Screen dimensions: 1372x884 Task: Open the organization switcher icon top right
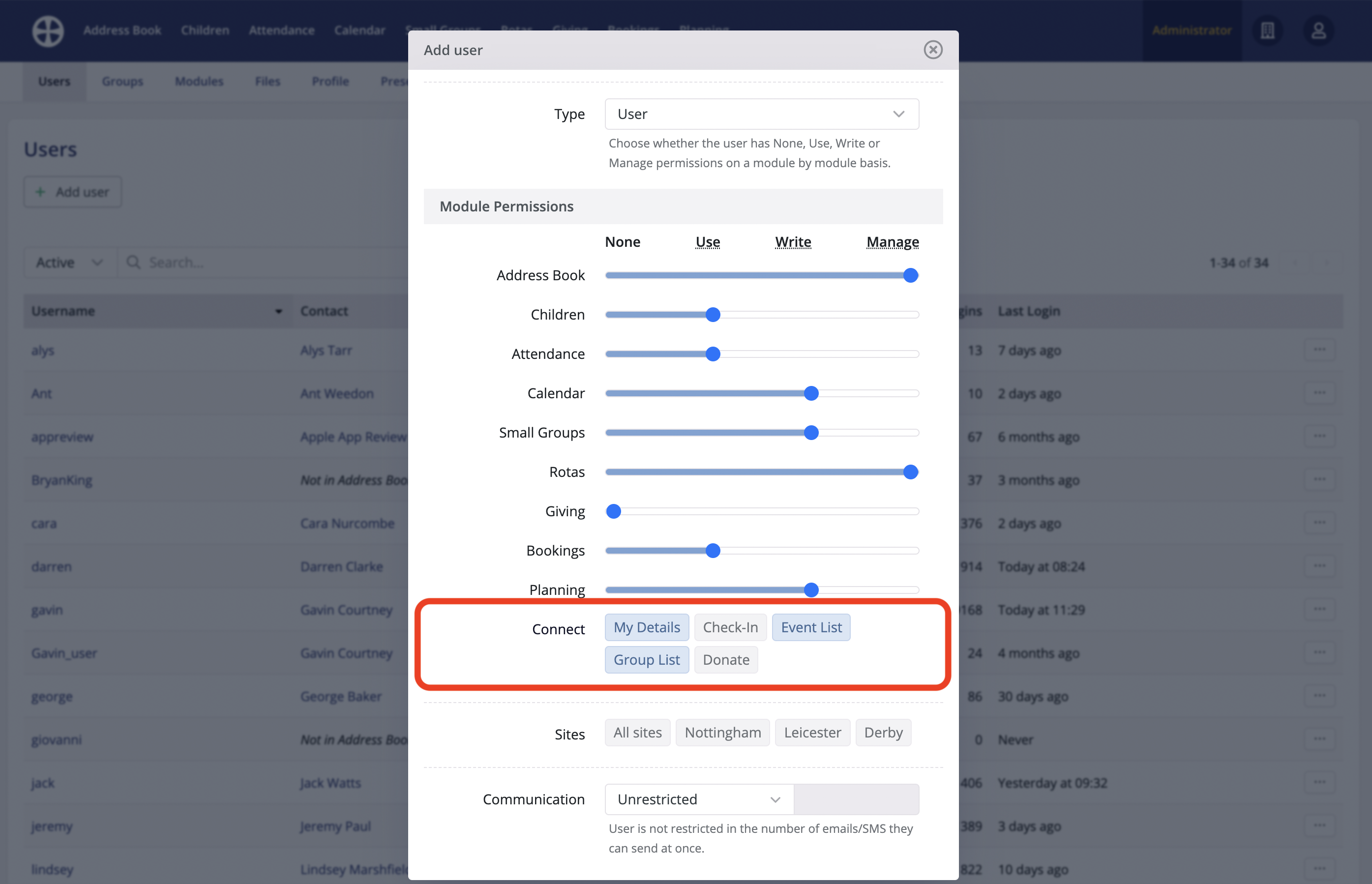pyautogui.click(x=1268, y=31)
